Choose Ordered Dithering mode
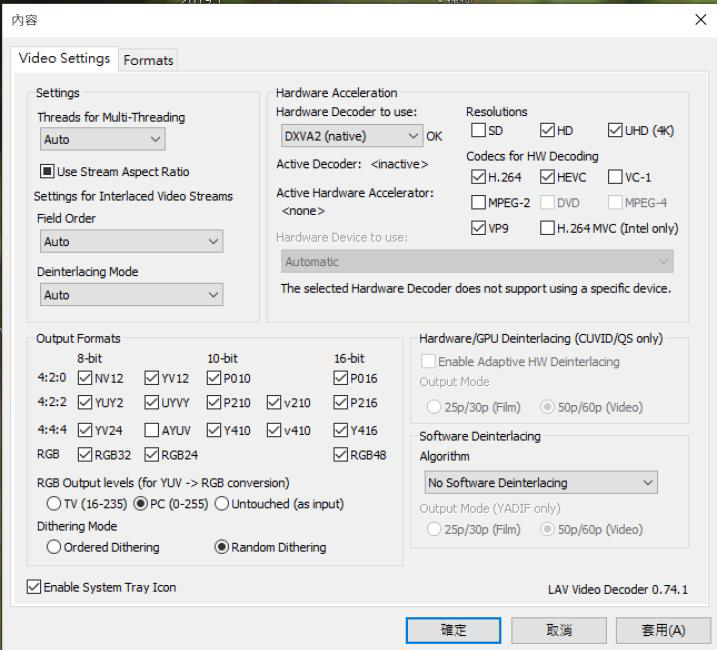Screen dimensions: 717x650 click(x=54, y=547)
